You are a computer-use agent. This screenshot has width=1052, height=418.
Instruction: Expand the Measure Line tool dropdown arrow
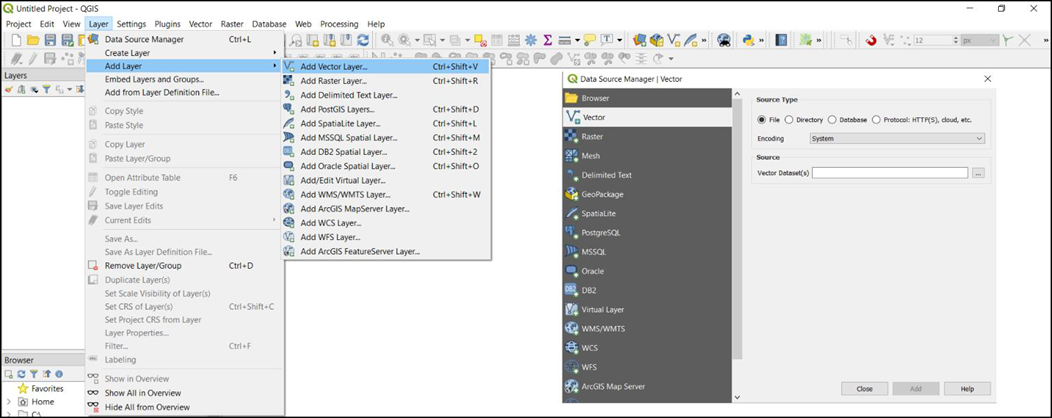[x=578, y=40]
